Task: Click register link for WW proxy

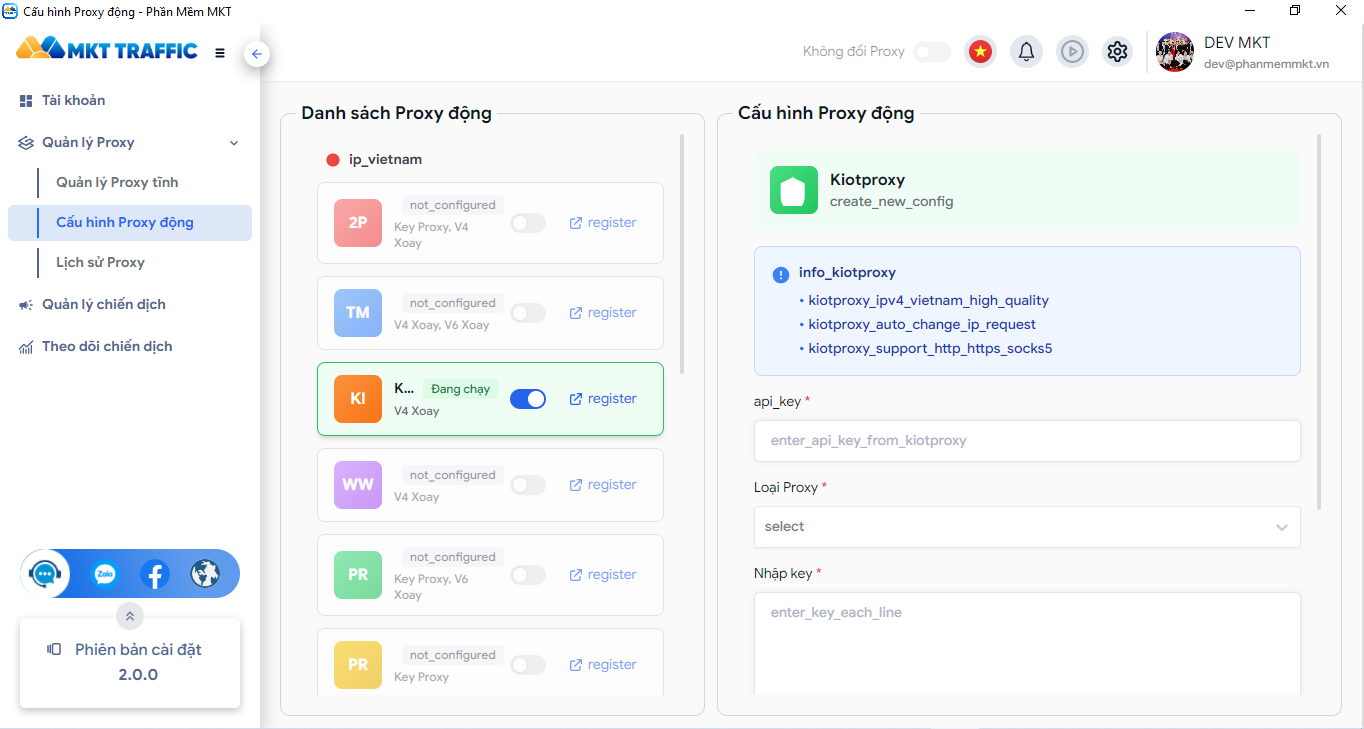Action: point(603,485)
